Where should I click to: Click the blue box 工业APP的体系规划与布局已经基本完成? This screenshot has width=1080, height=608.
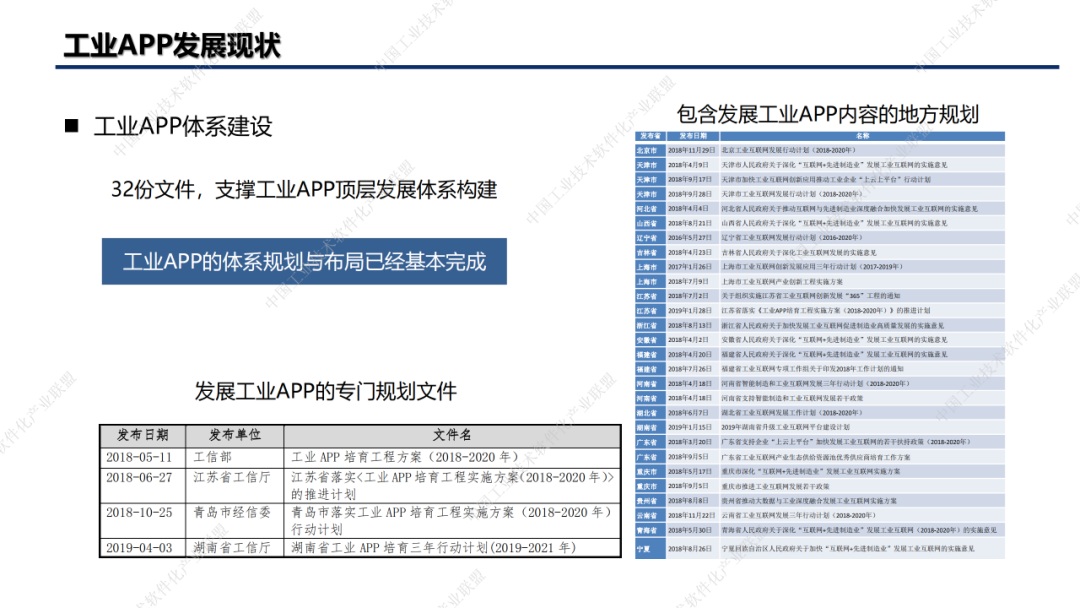304,262
